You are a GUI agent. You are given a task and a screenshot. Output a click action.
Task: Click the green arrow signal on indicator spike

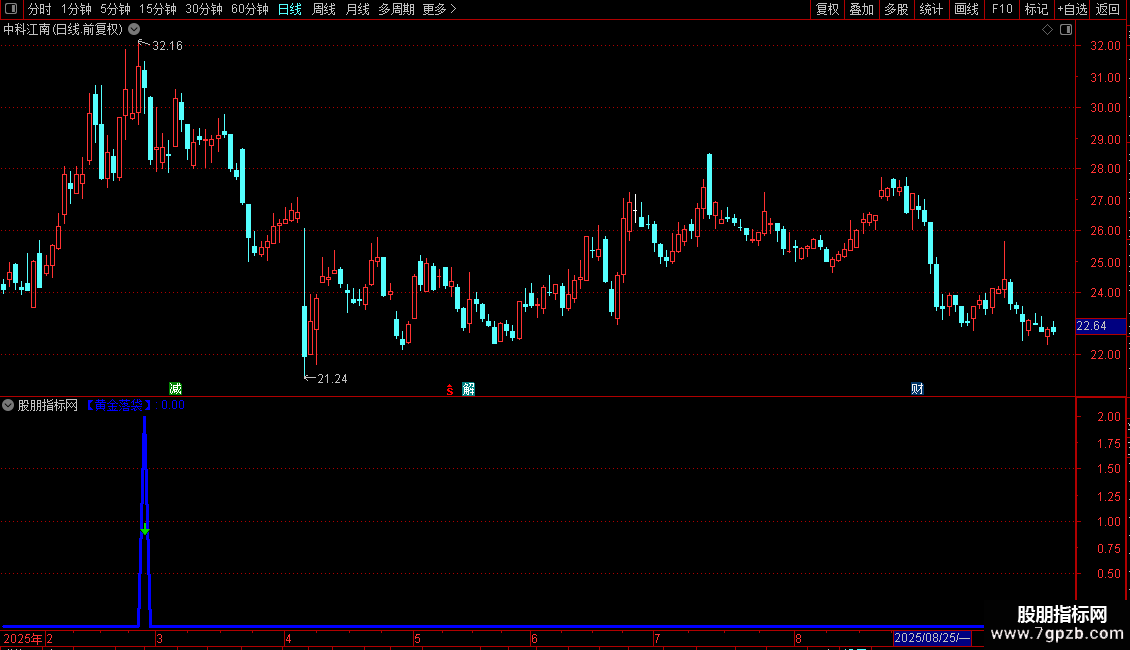[145, 530]
